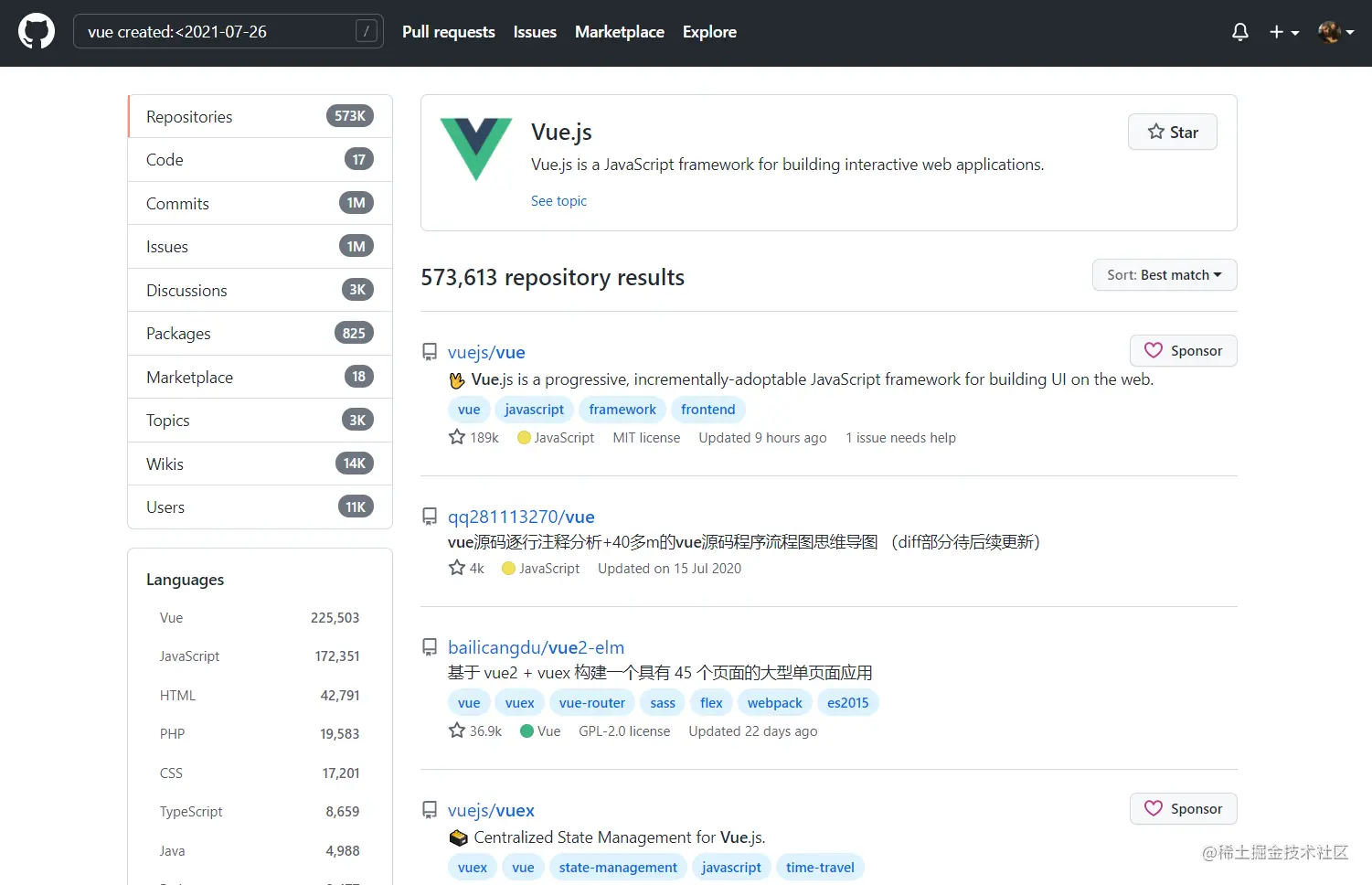Click the repo icon beside vuejs/vue
The width and height of the screenshot is (1372, 885).
click(430, 352)
